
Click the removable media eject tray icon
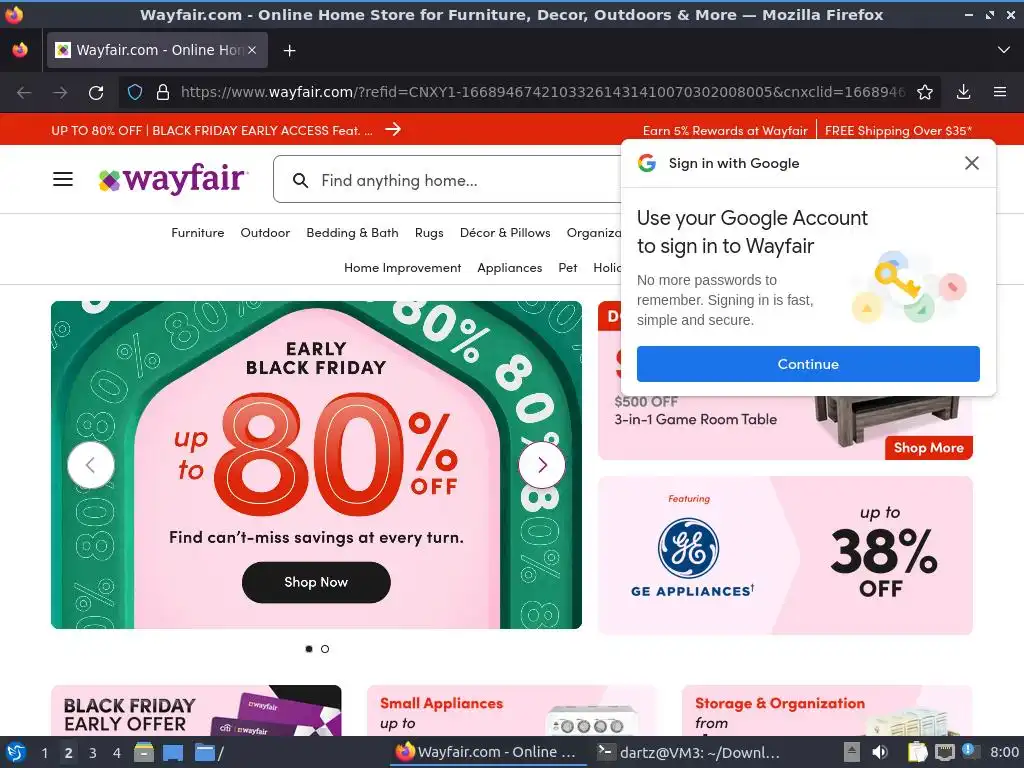point(852,752)
